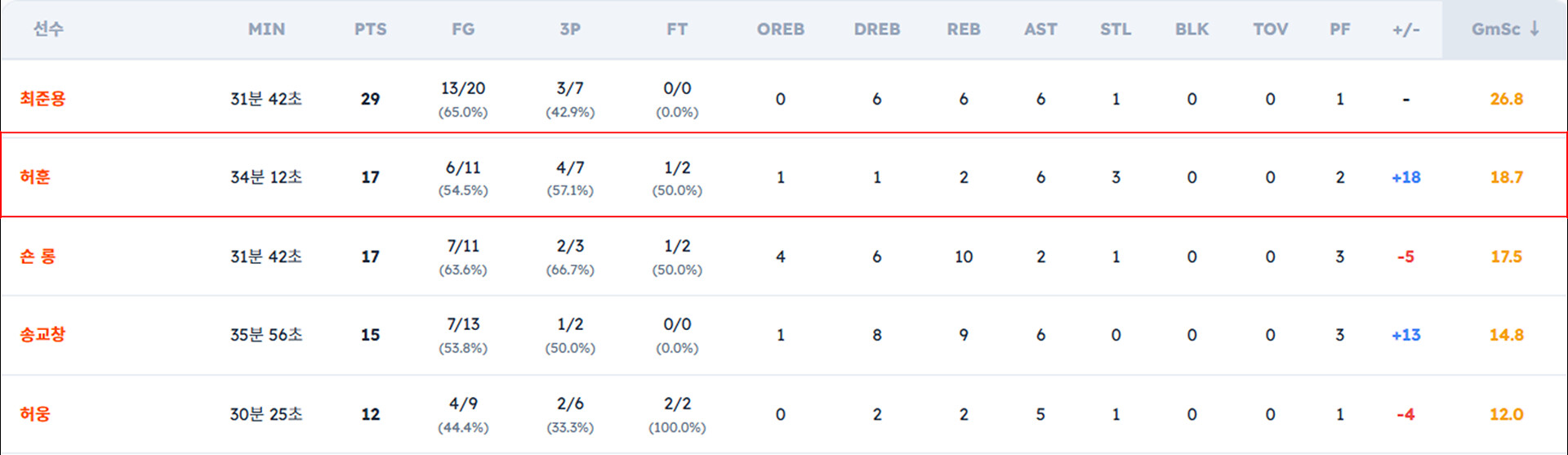
Task: Sort by BLK column header
Action: [1192, 29]
